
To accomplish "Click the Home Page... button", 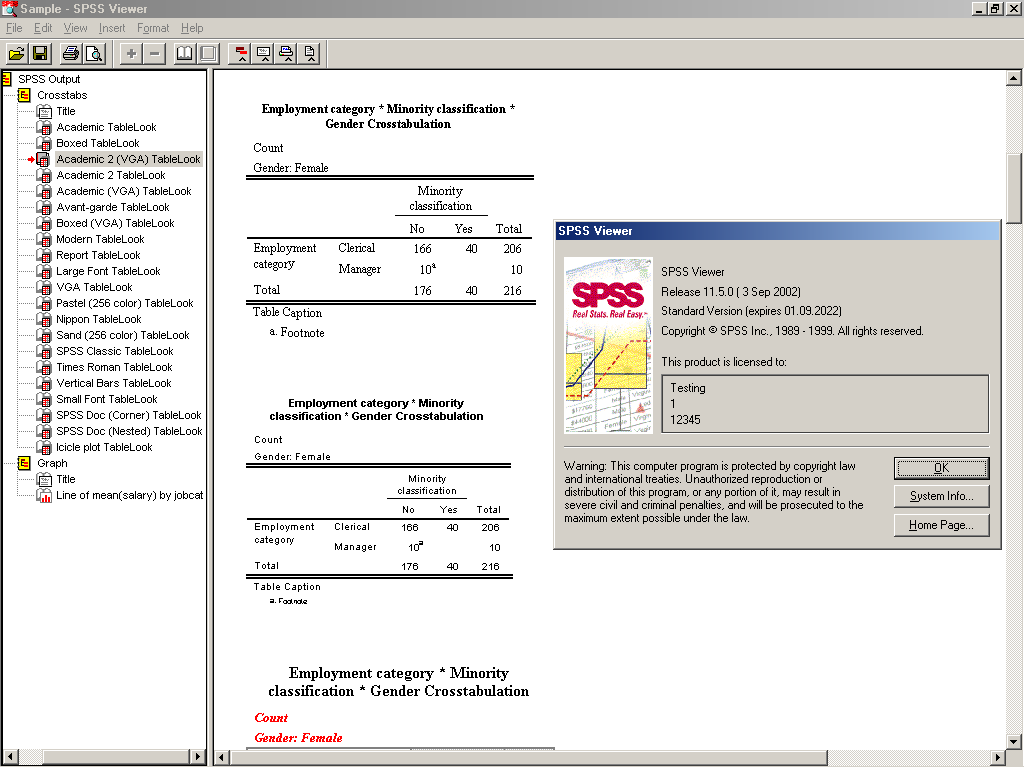I will pos(941,525).
